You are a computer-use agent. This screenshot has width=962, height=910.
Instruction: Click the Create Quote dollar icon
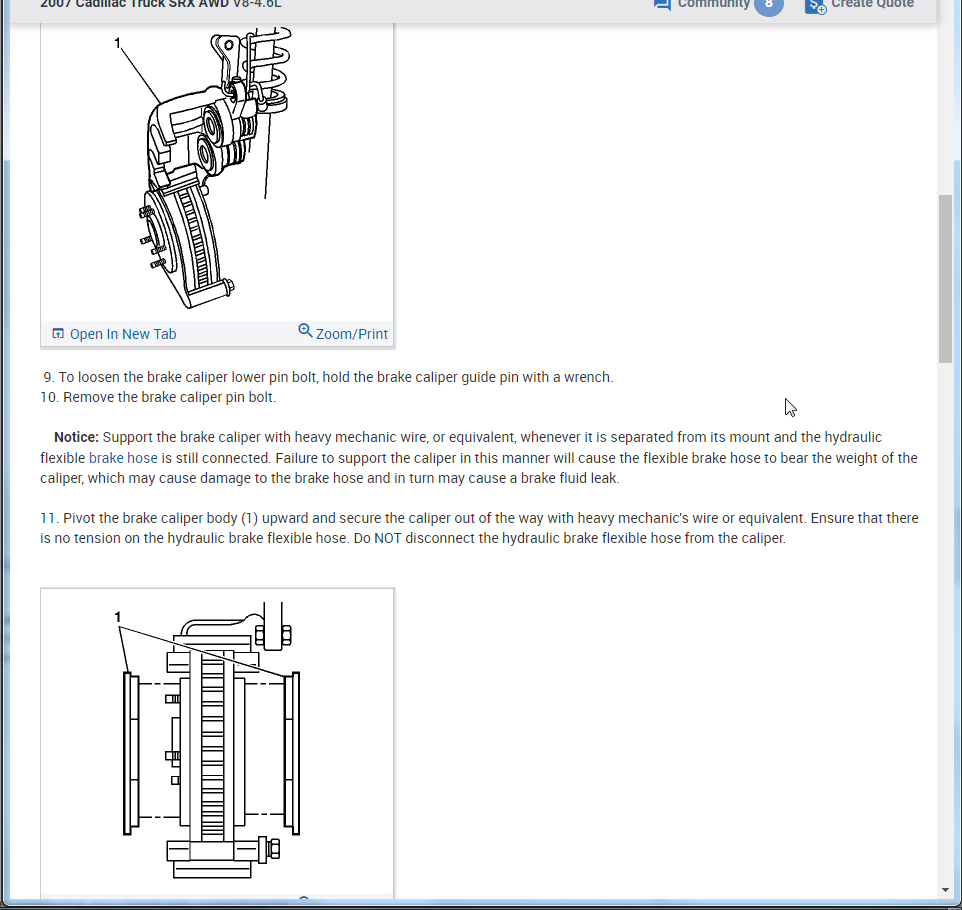click(x=815, y=6)
